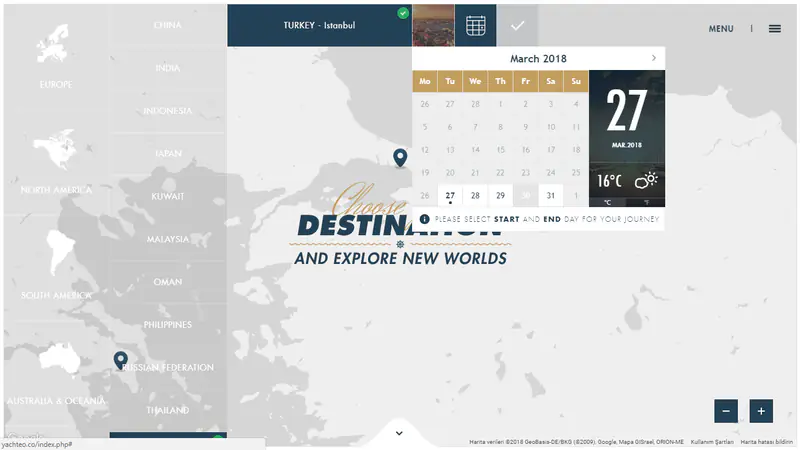Open the hamburger menu icon
This screenshot has height=450, width=800.
point(774,29)
